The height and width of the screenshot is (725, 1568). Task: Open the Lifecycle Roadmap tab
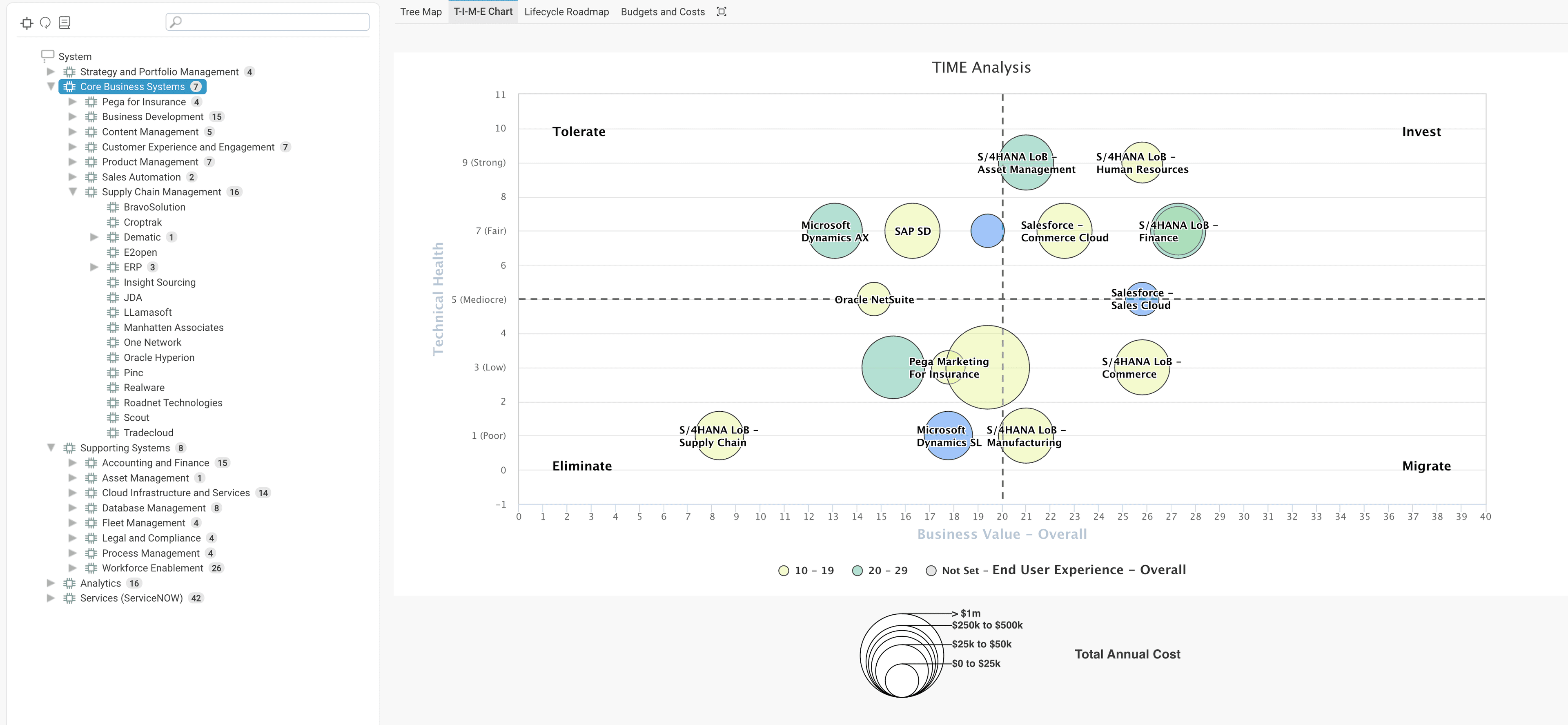566,11
